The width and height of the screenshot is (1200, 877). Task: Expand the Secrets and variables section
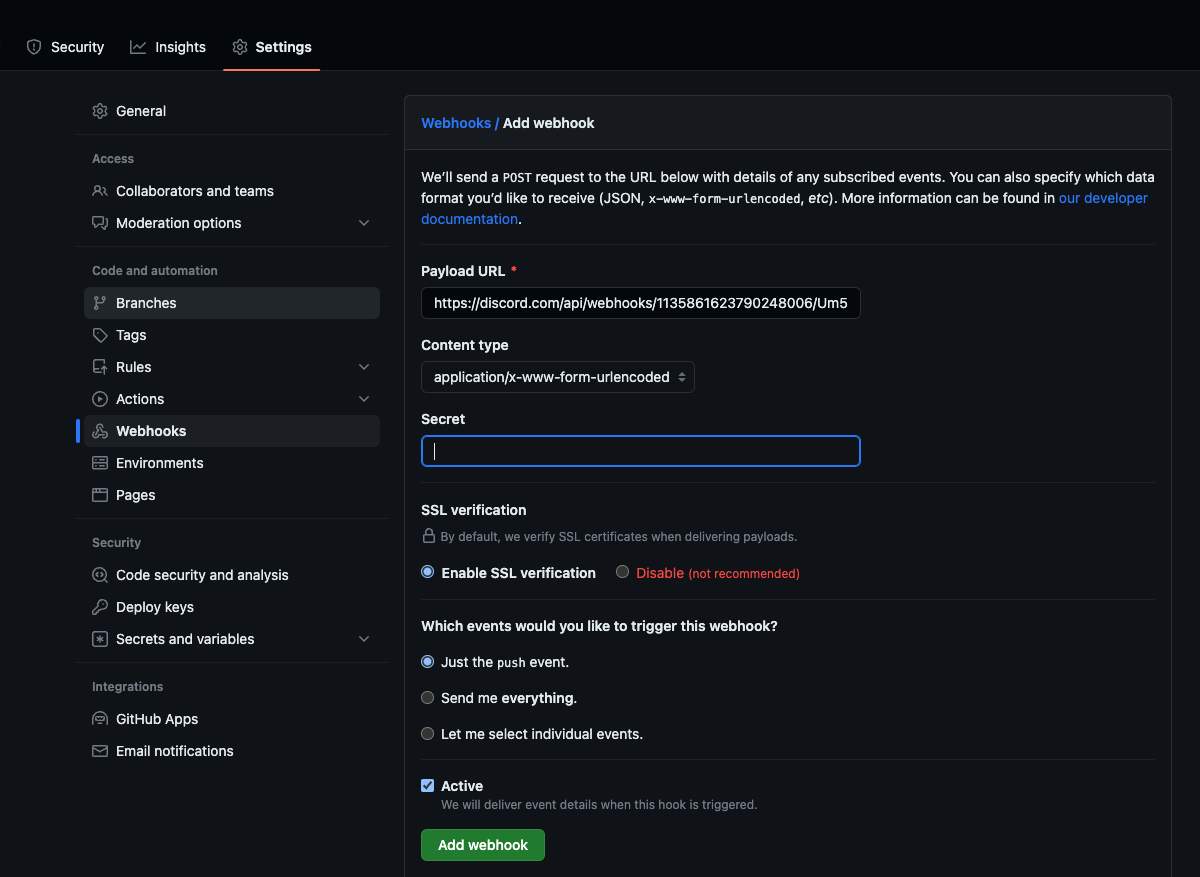point(364,639)
